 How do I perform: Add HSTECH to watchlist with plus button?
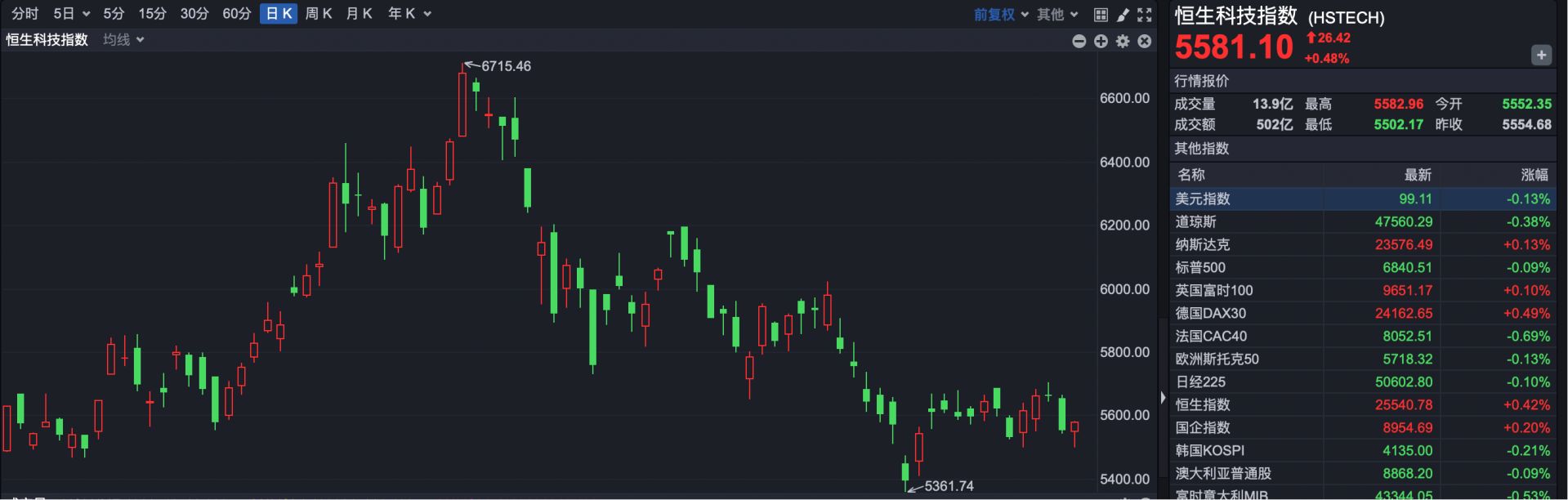[1540, 56]
